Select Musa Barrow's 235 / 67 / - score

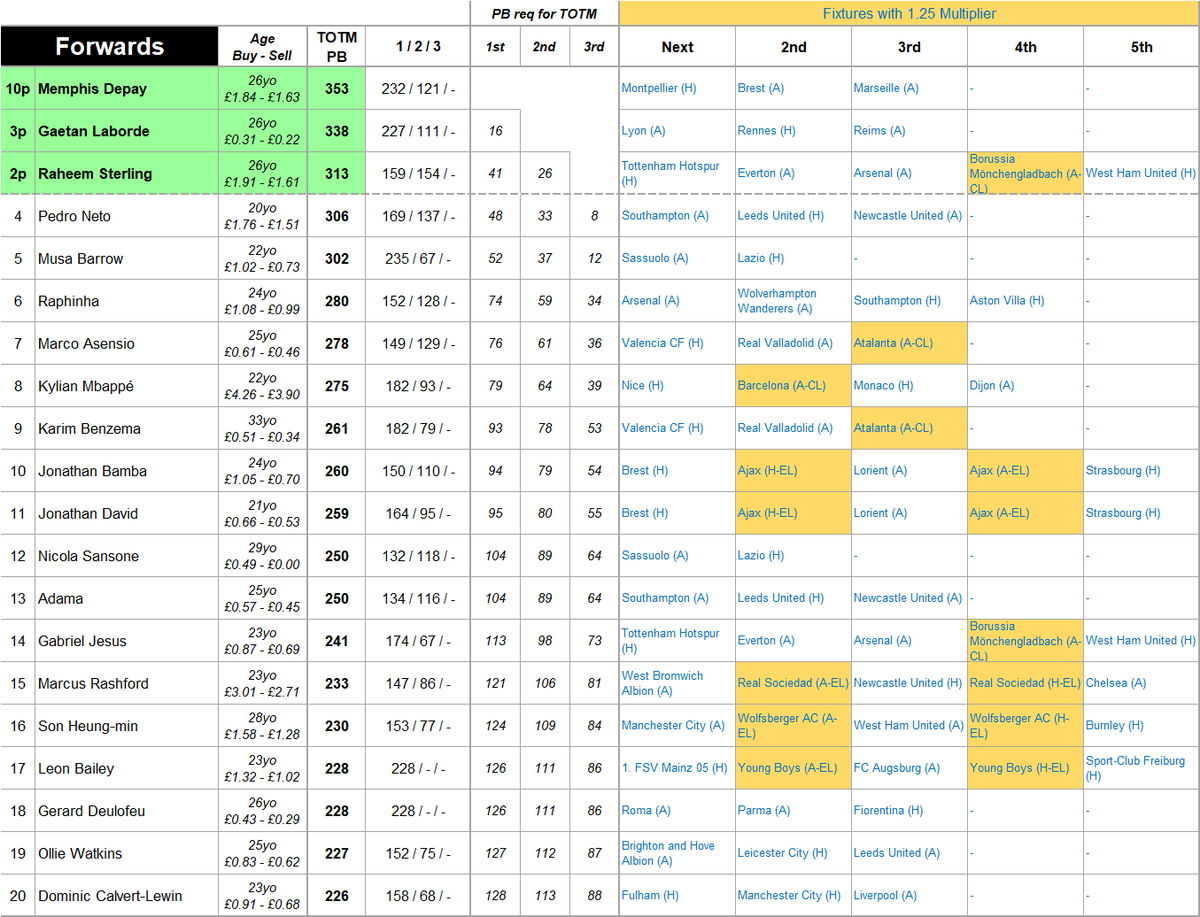click(417, 259)
